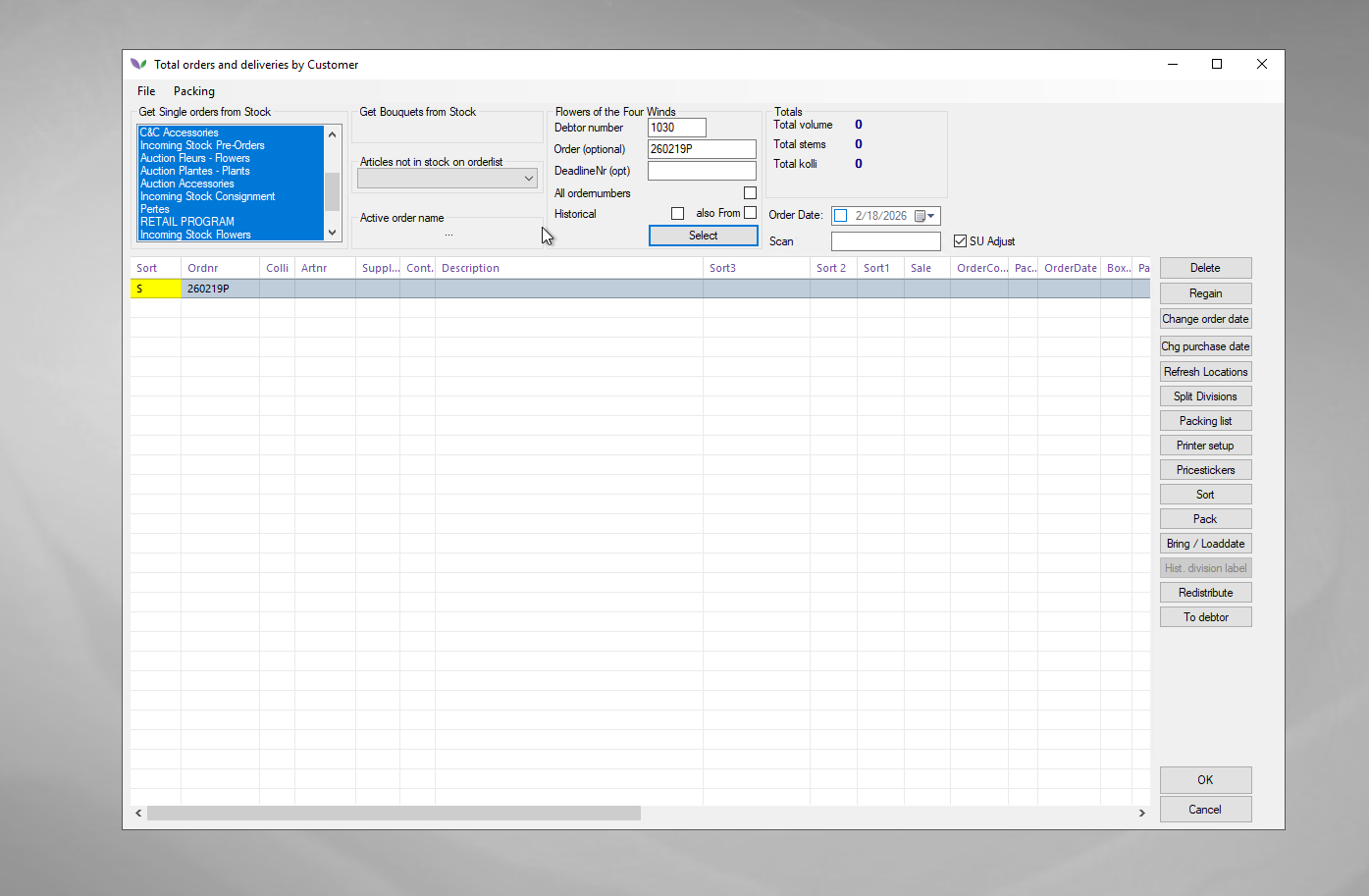Click the grid's scroll-right arrow
Screen dimensions: 1369x896
pyautogui.click(x=1141, y=813)
